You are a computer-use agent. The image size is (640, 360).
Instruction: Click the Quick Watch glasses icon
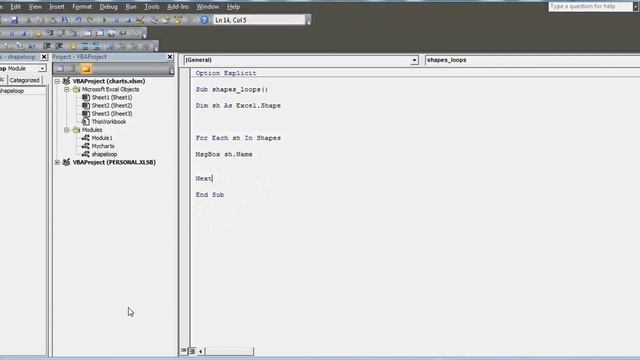[x=122, y=33]
